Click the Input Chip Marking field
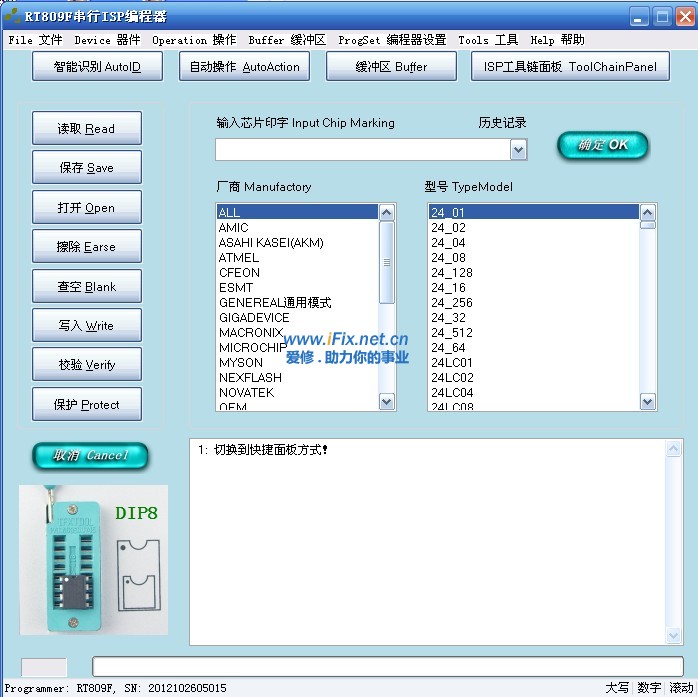698x697 pixels. pyautogui.click(x=362, y=150)
